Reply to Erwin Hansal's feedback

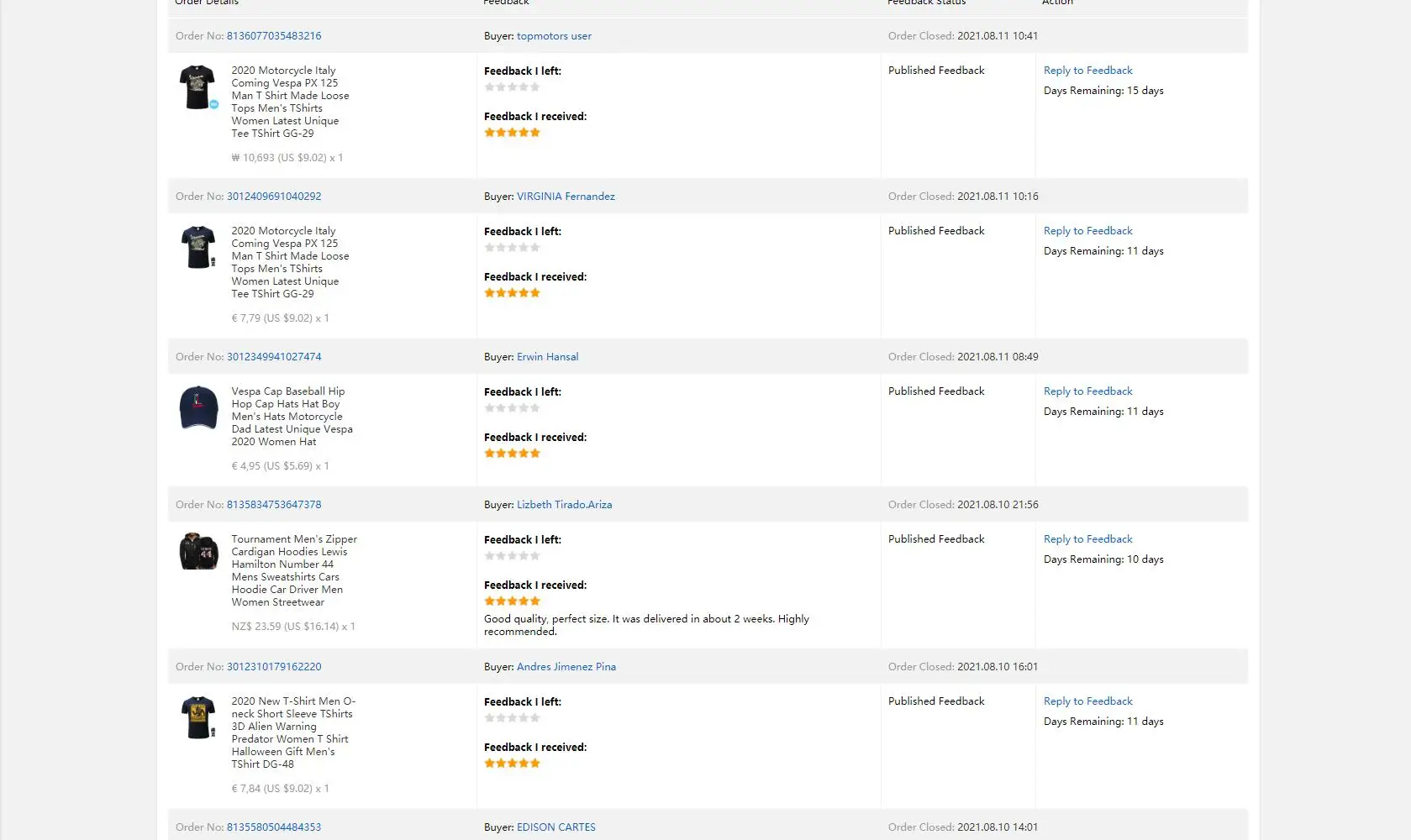tap(1087, 391)
